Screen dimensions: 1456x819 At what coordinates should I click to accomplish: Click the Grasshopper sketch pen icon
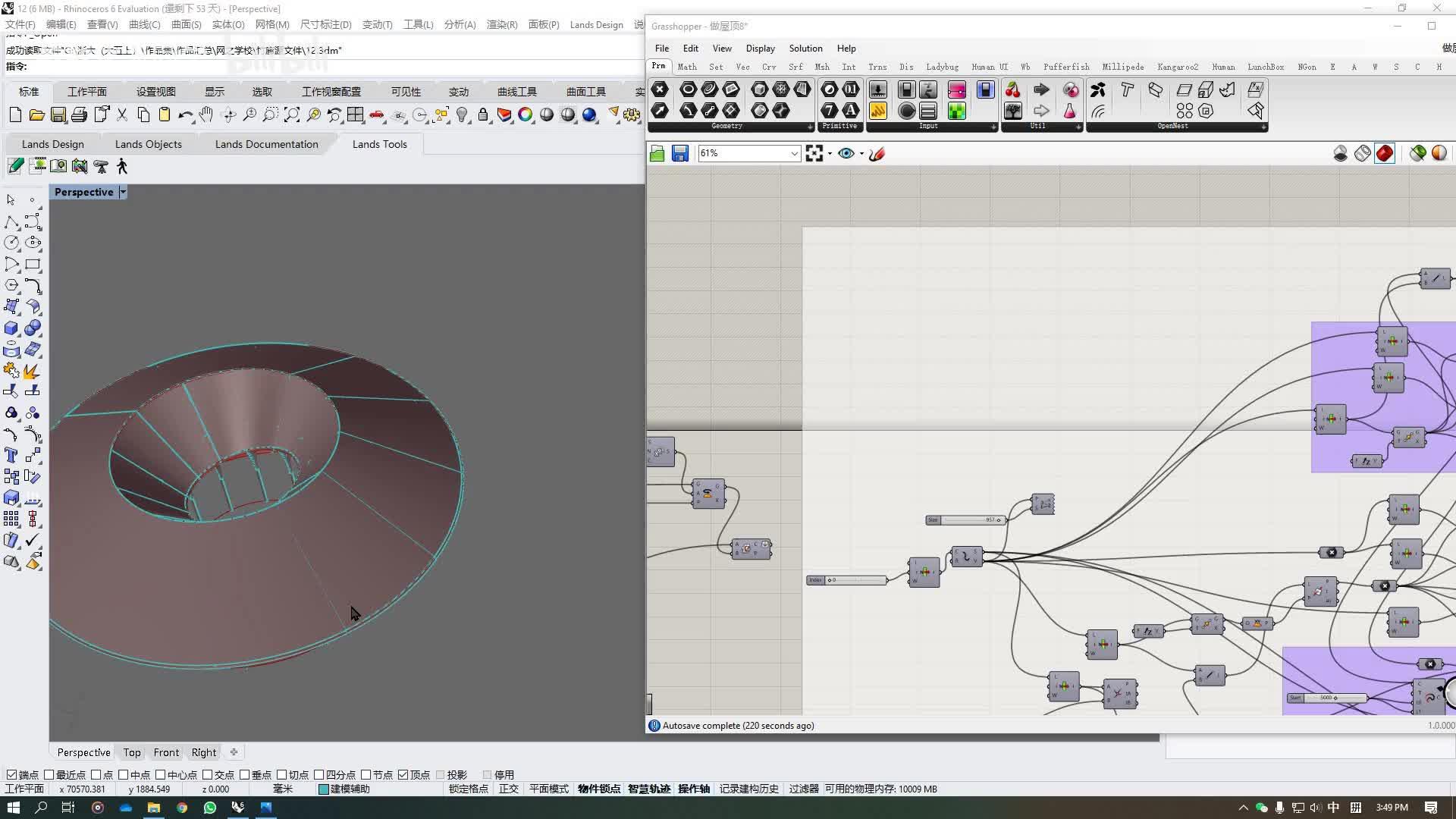point(877,154)
